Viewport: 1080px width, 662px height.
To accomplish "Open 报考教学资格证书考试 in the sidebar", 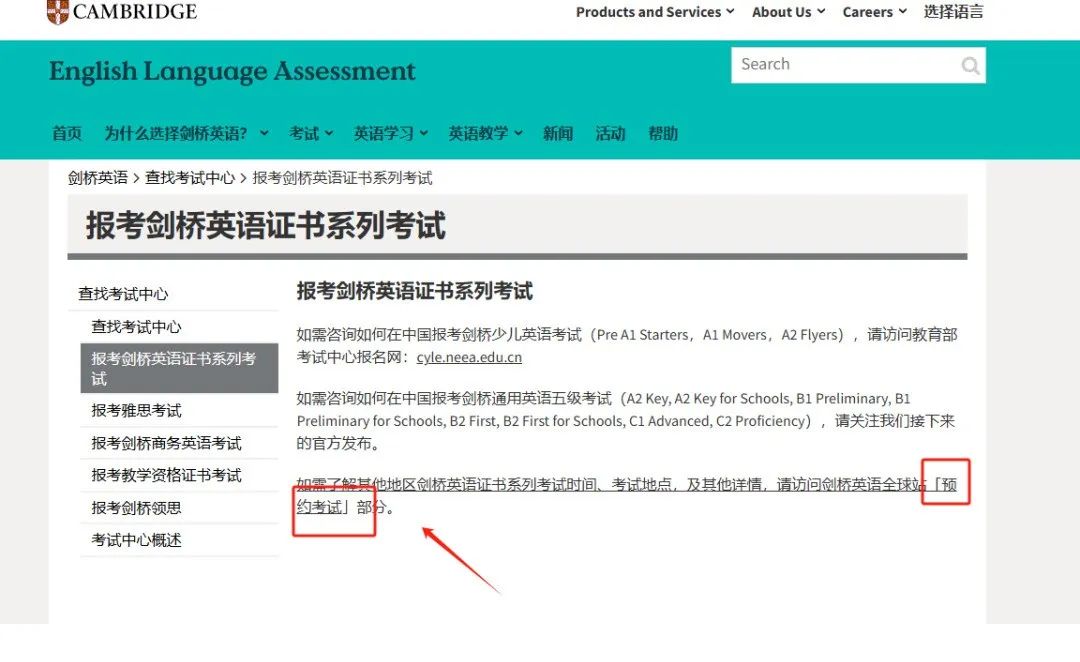I will [x=167, y=475].
